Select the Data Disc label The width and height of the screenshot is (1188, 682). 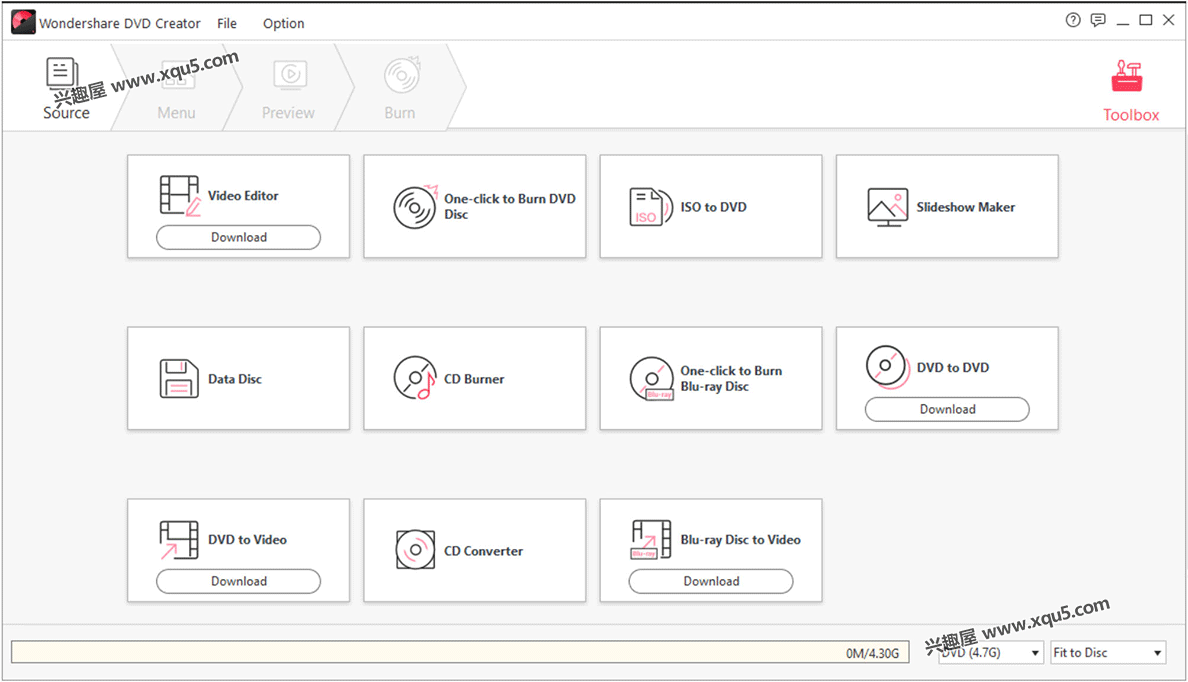[235, 379]
